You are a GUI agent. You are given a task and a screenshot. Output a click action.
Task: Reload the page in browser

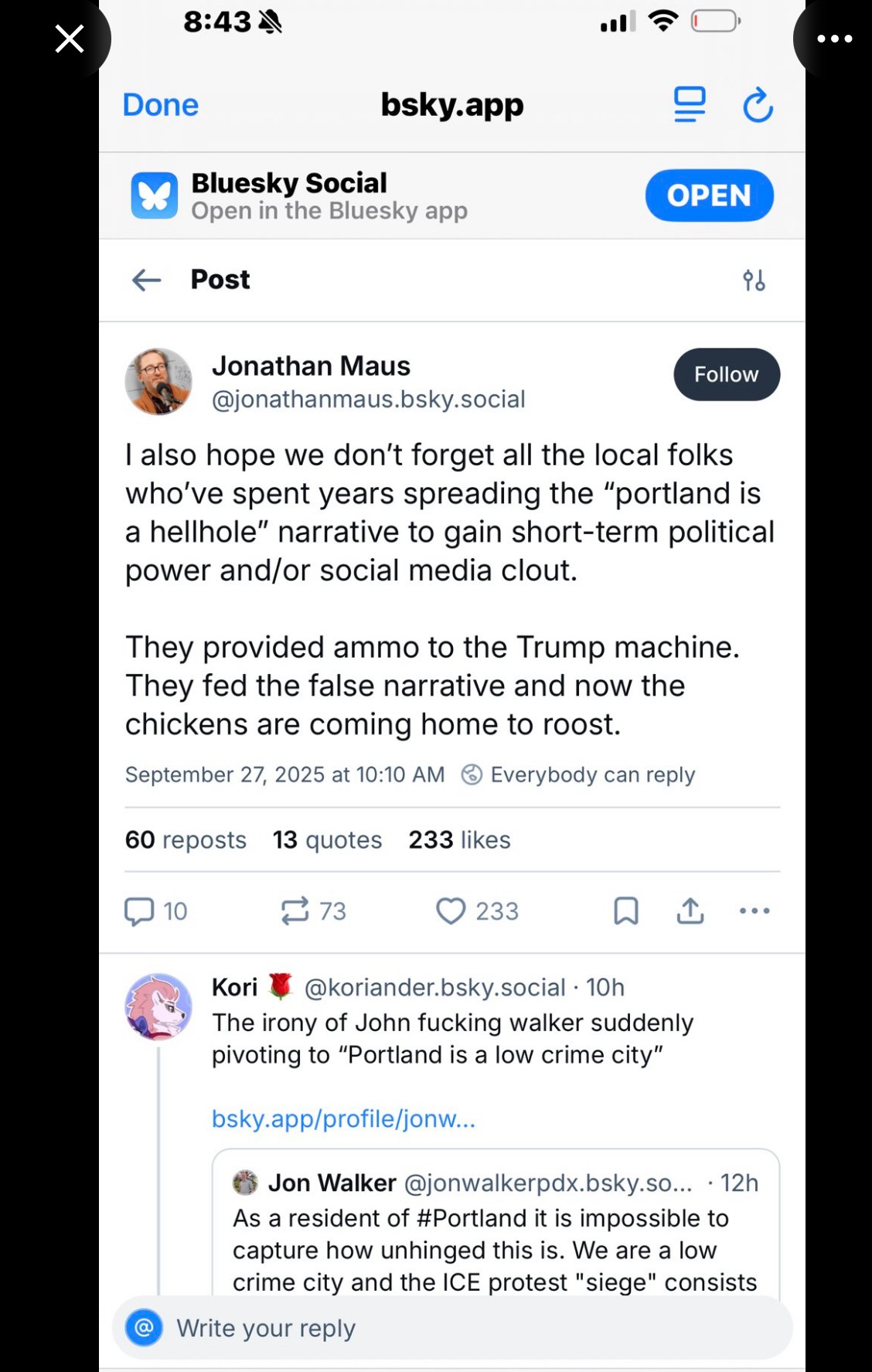[x=758, y=106]
